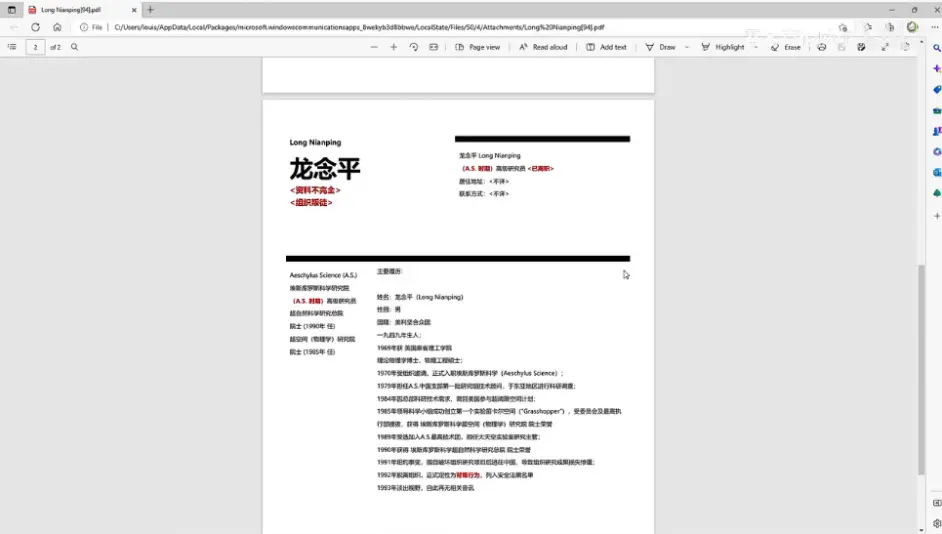Click the search icon in PDF toolbar

coord(74,47)
